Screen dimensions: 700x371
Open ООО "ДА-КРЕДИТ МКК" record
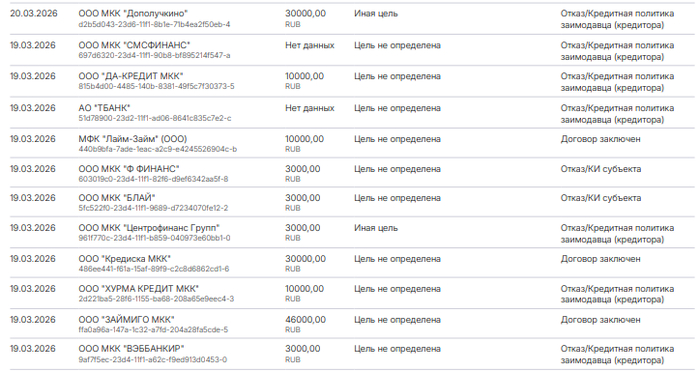point(131,76)
